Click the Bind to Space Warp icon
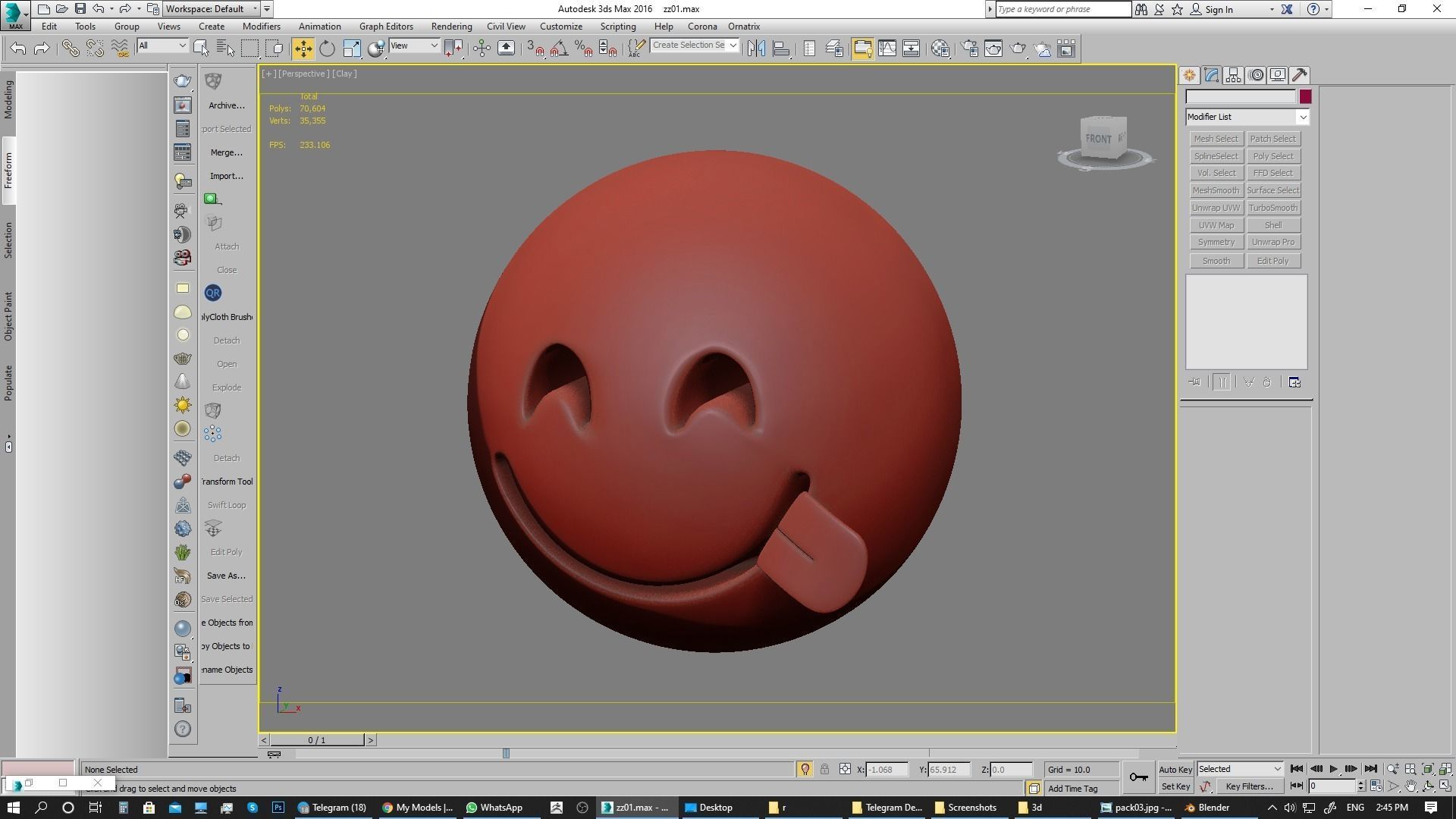The image size is (1456, 819). [x=120, y=49]
